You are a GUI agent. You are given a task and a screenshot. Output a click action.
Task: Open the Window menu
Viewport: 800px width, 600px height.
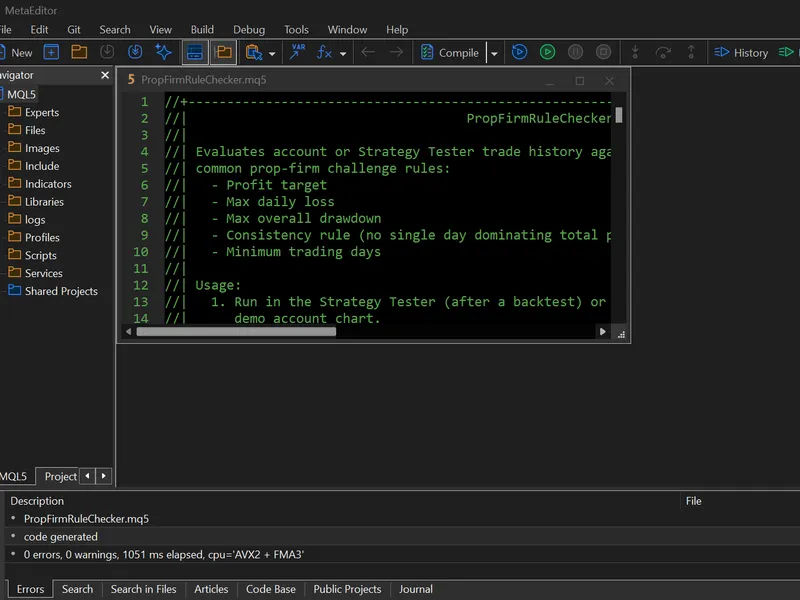(x=347, y=30)
